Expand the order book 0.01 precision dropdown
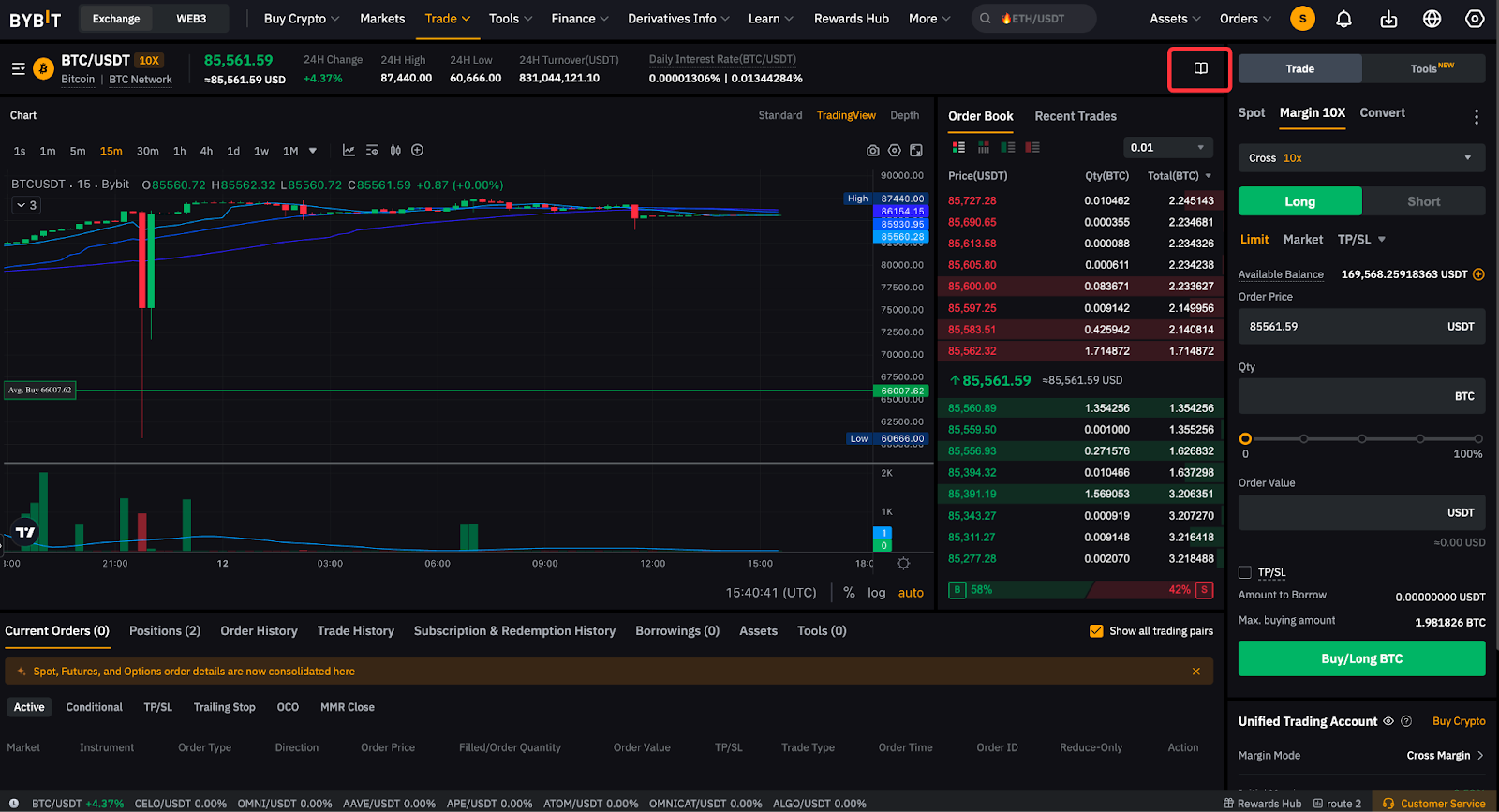The height and width of the screenshot is (812, 1499). [x=1167, y=148]
